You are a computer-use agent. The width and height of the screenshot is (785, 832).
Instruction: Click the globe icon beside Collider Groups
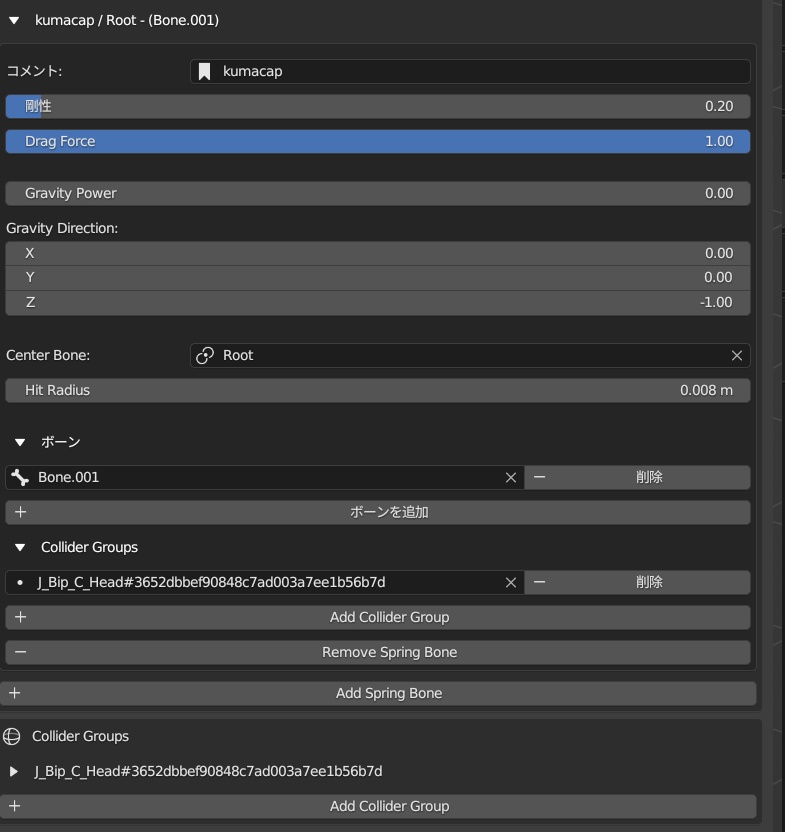[x=12, y=736]
